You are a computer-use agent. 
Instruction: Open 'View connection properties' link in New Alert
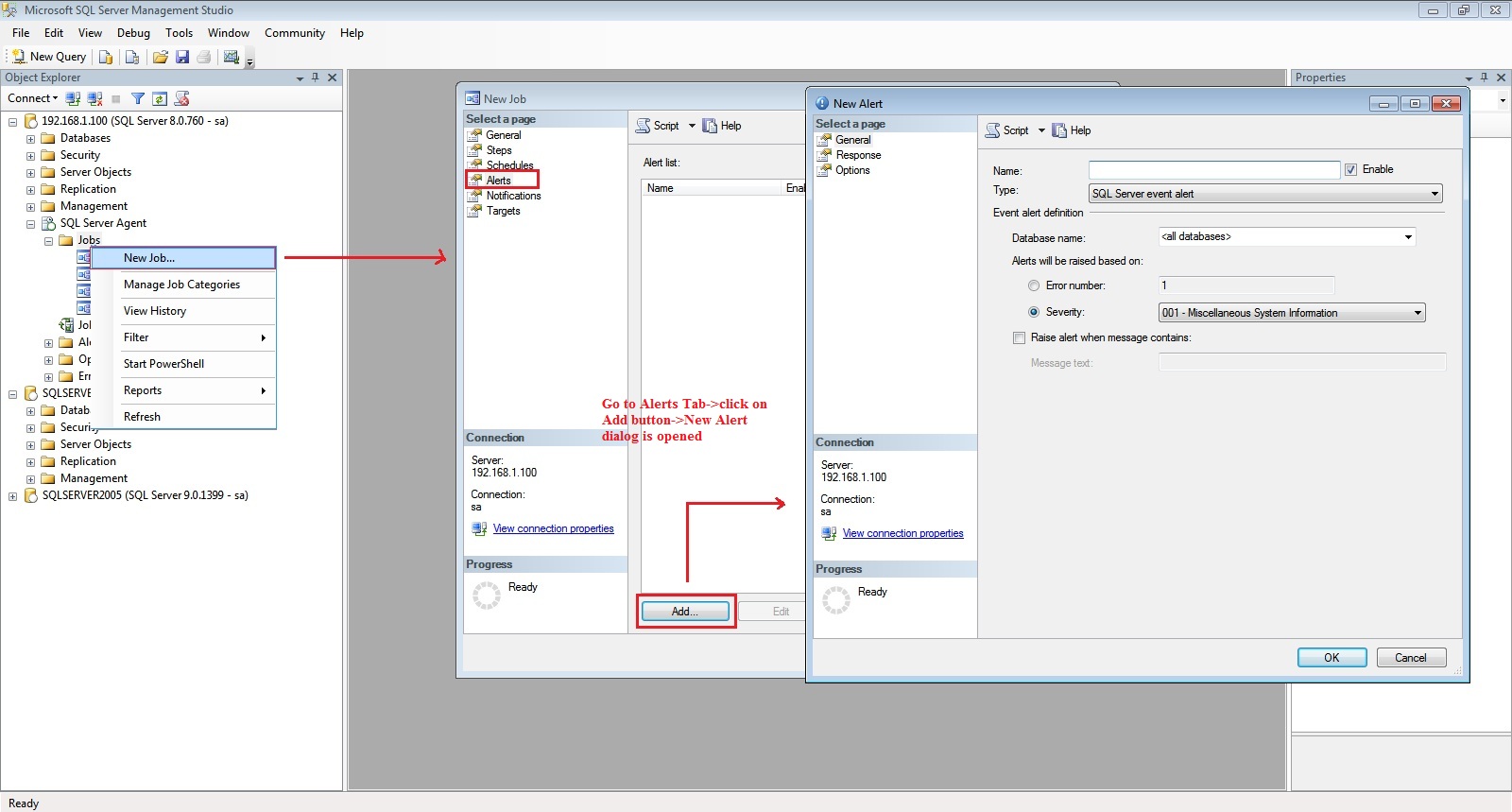902,533
